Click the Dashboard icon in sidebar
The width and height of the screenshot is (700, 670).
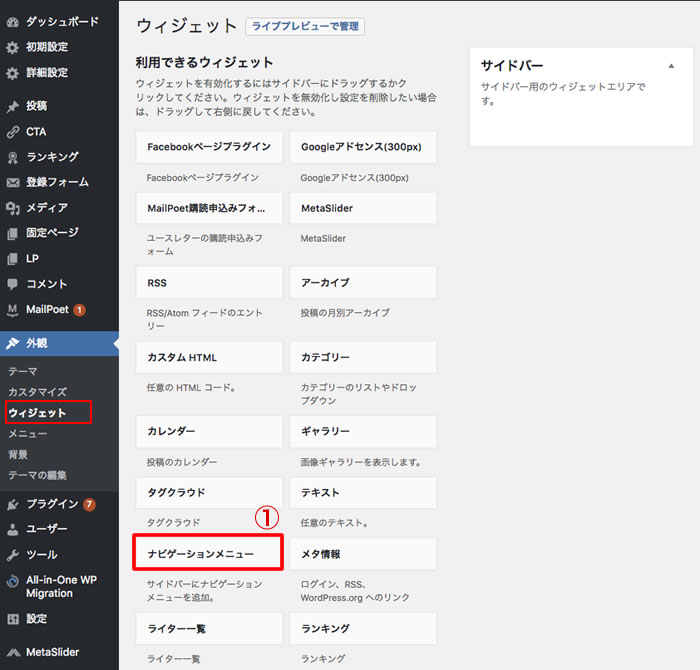click(12, 21)
